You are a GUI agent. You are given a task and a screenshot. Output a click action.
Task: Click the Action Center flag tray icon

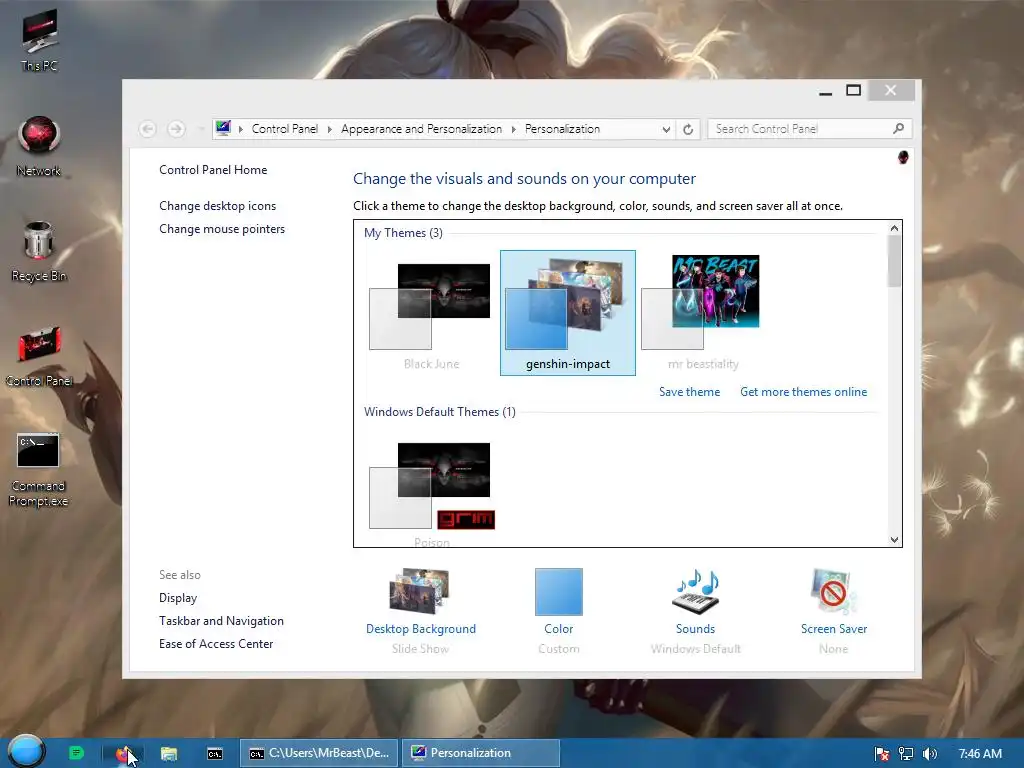coord(882,754)
